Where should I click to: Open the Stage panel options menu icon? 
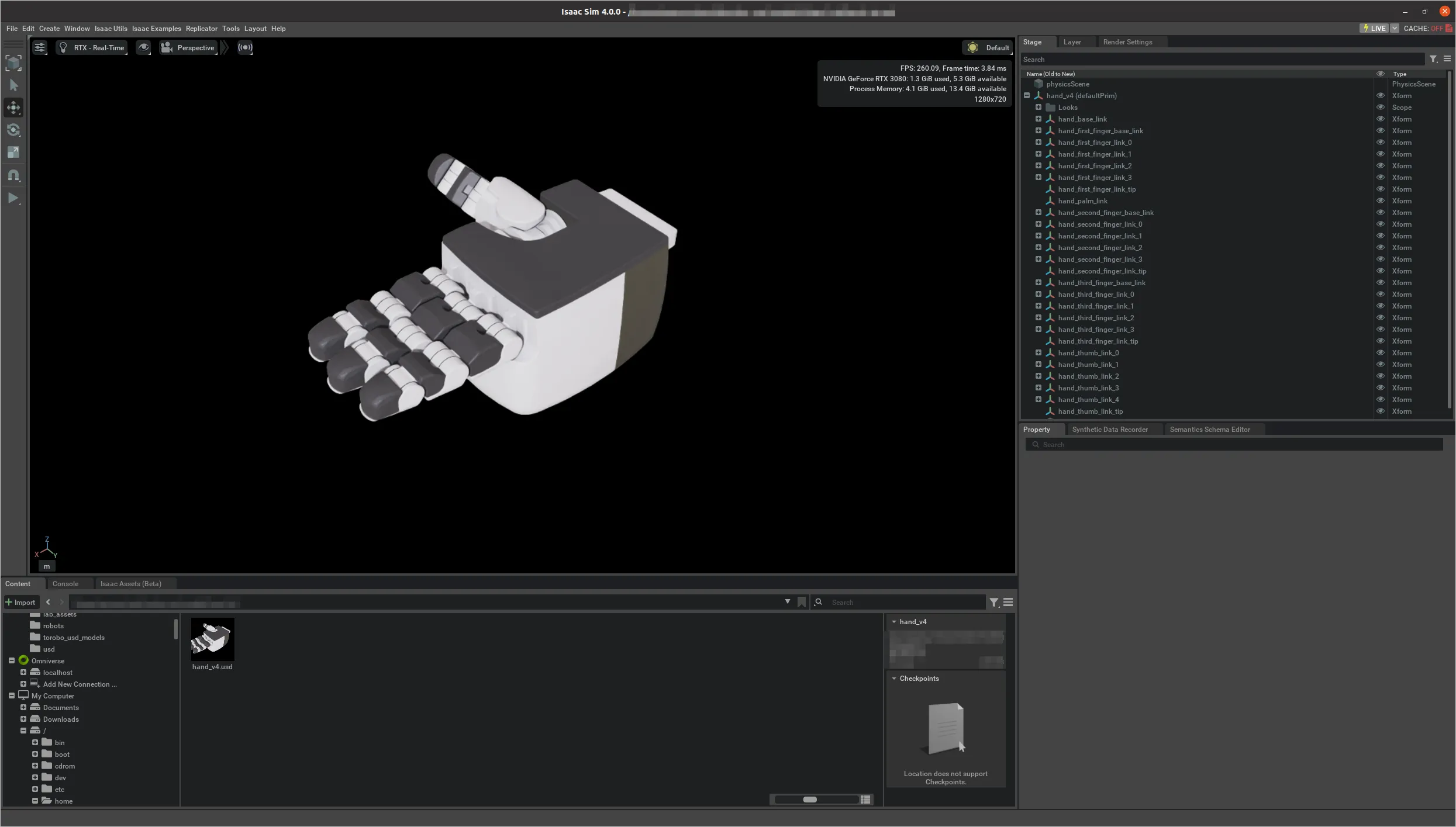point(1447,59)
